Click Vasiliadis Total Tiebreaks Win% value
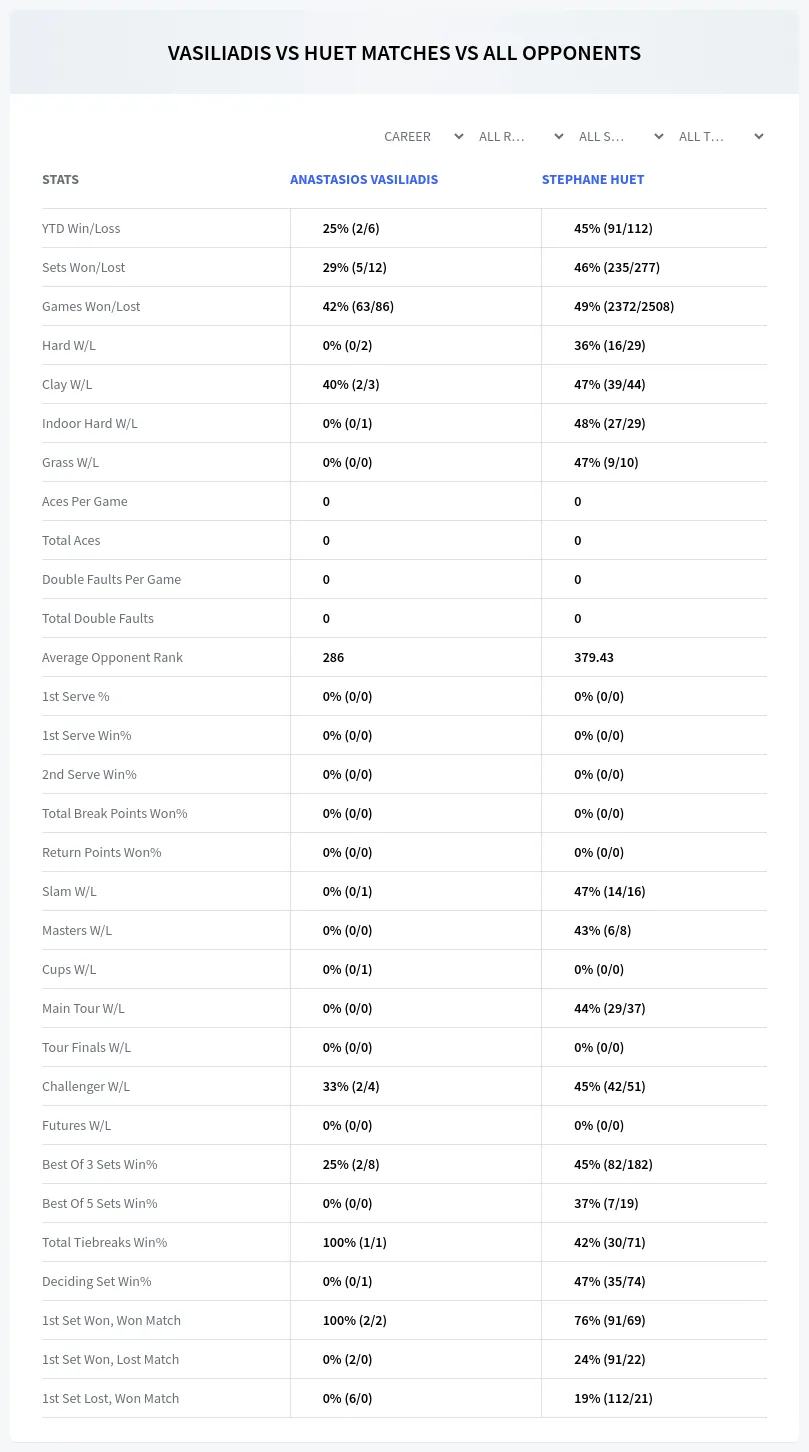Screen dimensions: 809x1452 pyautogui.click(x=355, y=1242)
